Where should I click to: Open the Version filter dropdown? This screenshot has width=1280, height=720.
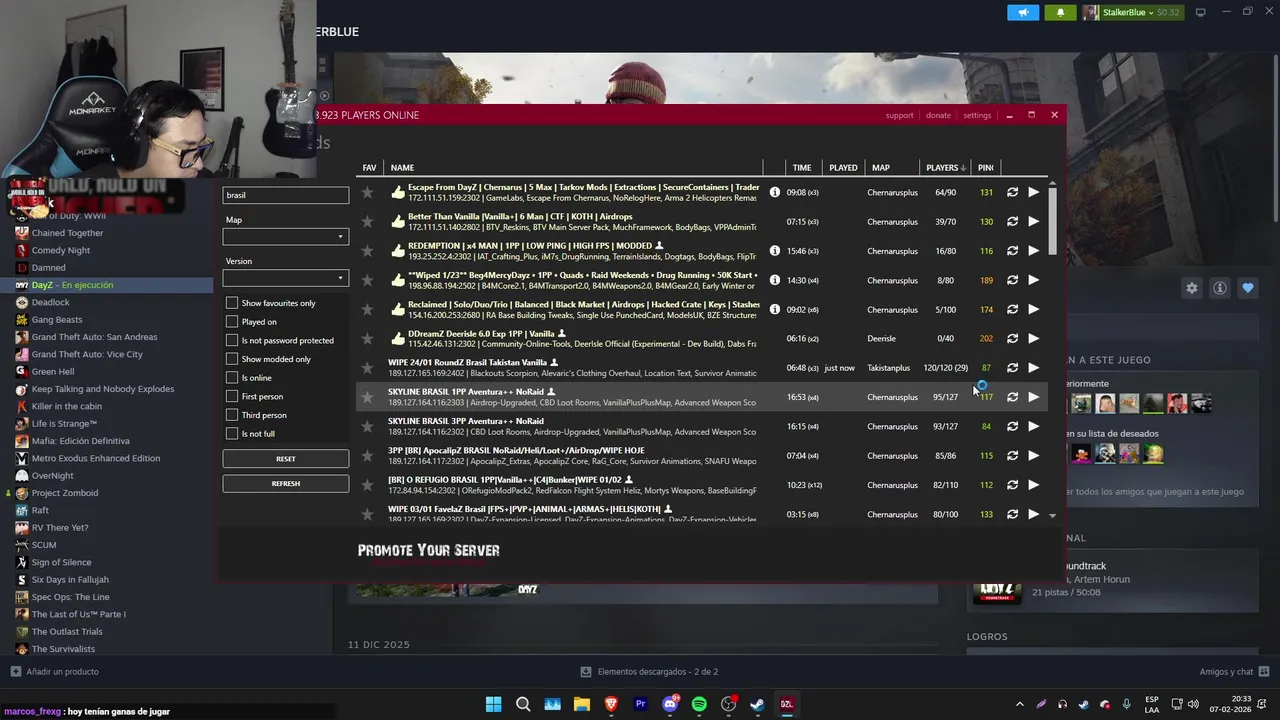[x=285, y=278]
